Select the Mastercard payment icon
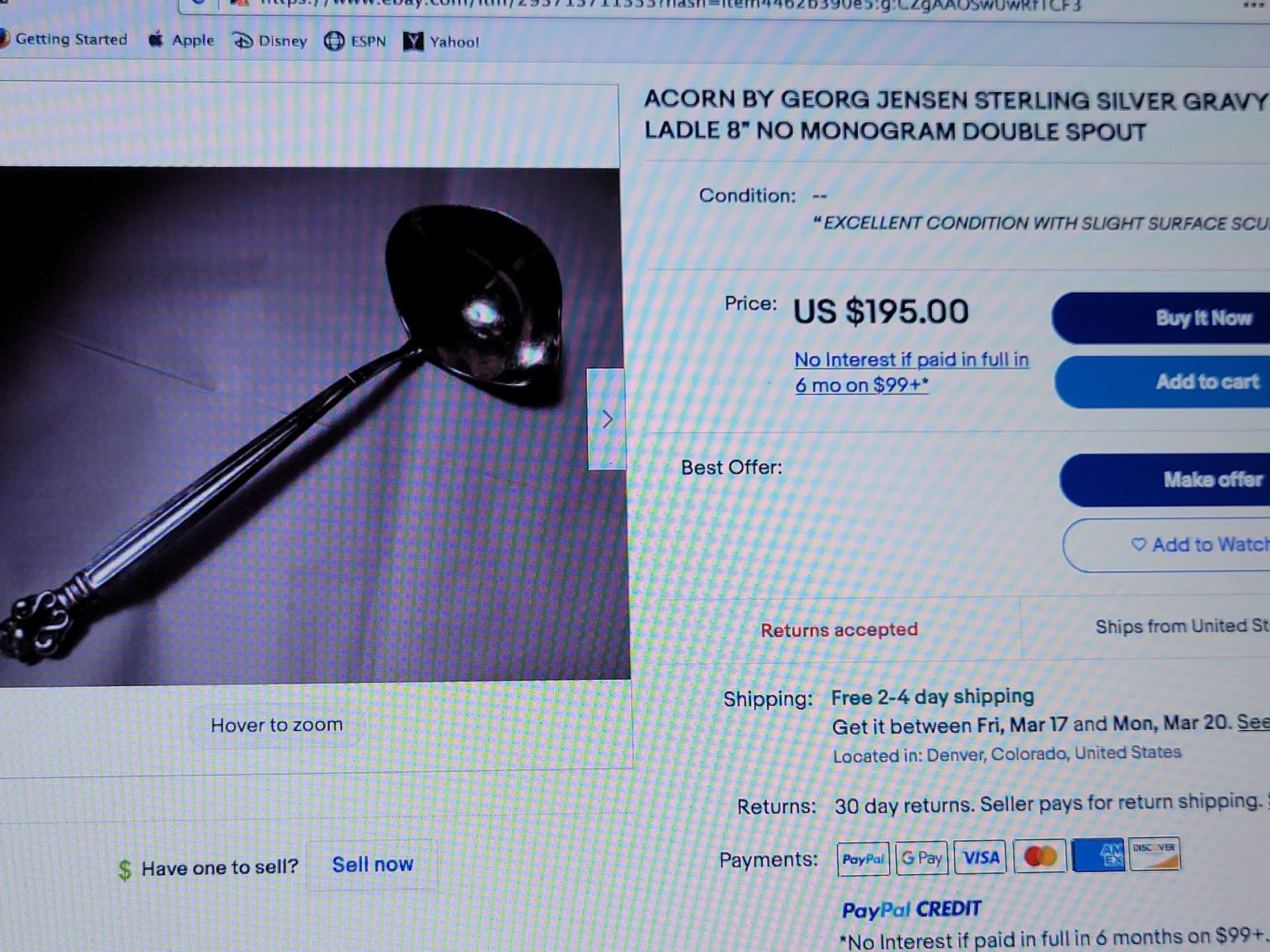The width and height of the screenshot is (1270, 952). (1040, 856)
